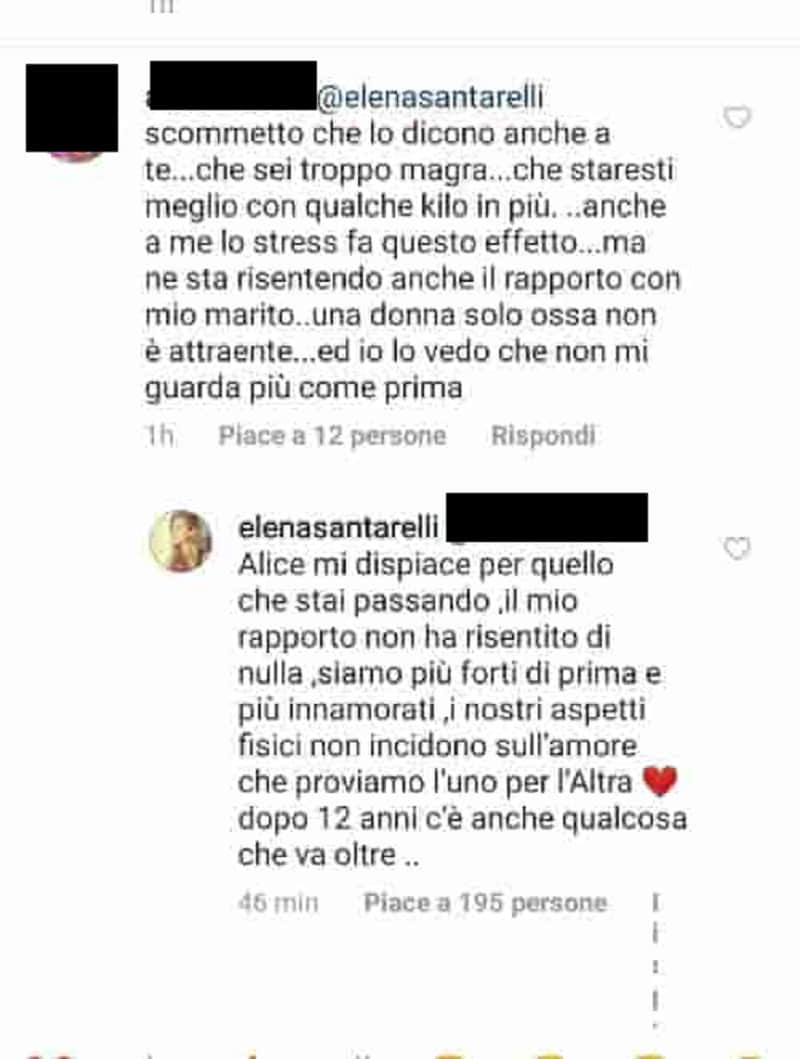The image size is (800, 1059).
Task: Select the comment text starting with scommetto
Action: pos(412,261)
